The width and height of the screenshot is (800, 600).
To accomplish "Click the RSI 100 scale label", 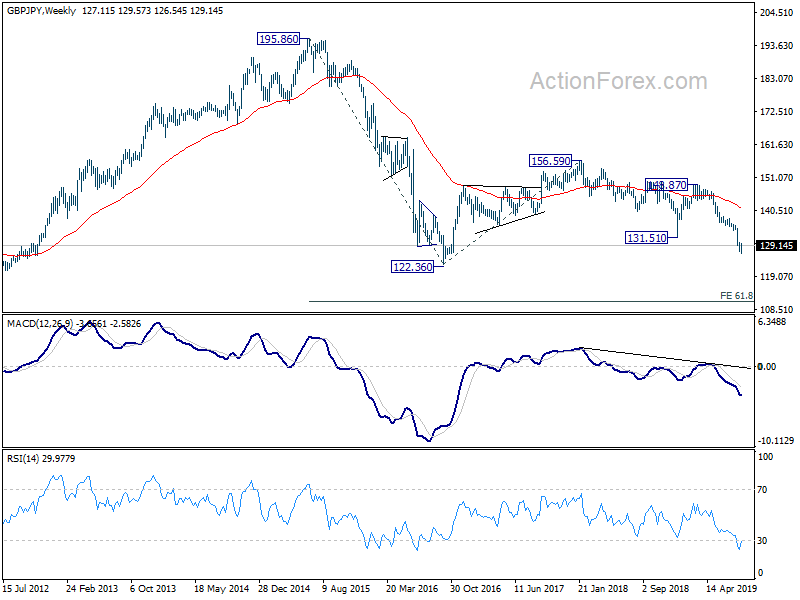I will [x=765, y=457].
